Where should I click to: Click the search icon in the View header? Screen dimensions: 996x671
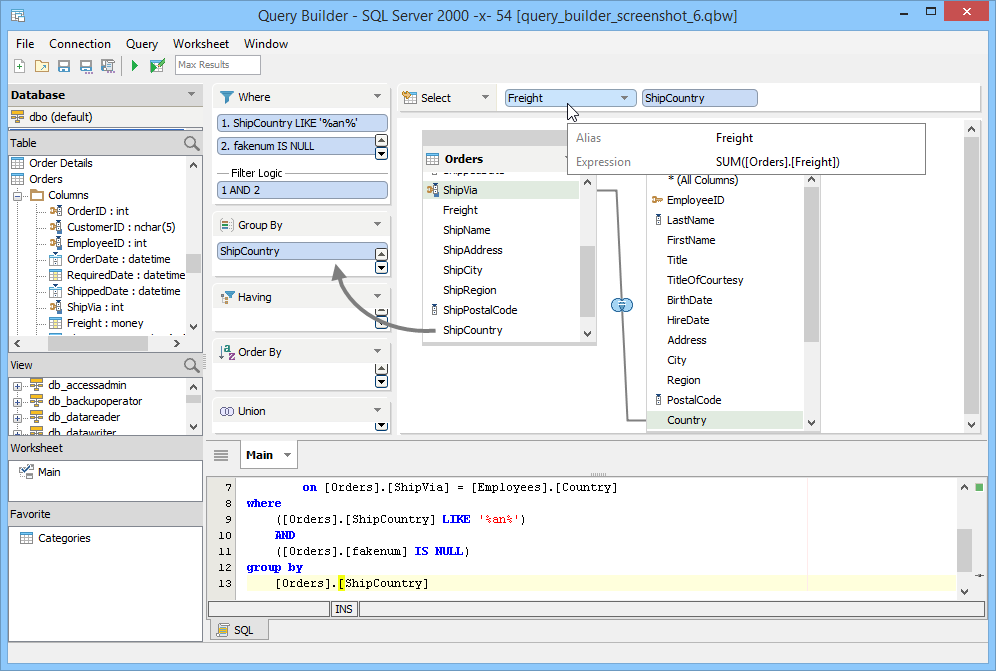coord(191,365)
